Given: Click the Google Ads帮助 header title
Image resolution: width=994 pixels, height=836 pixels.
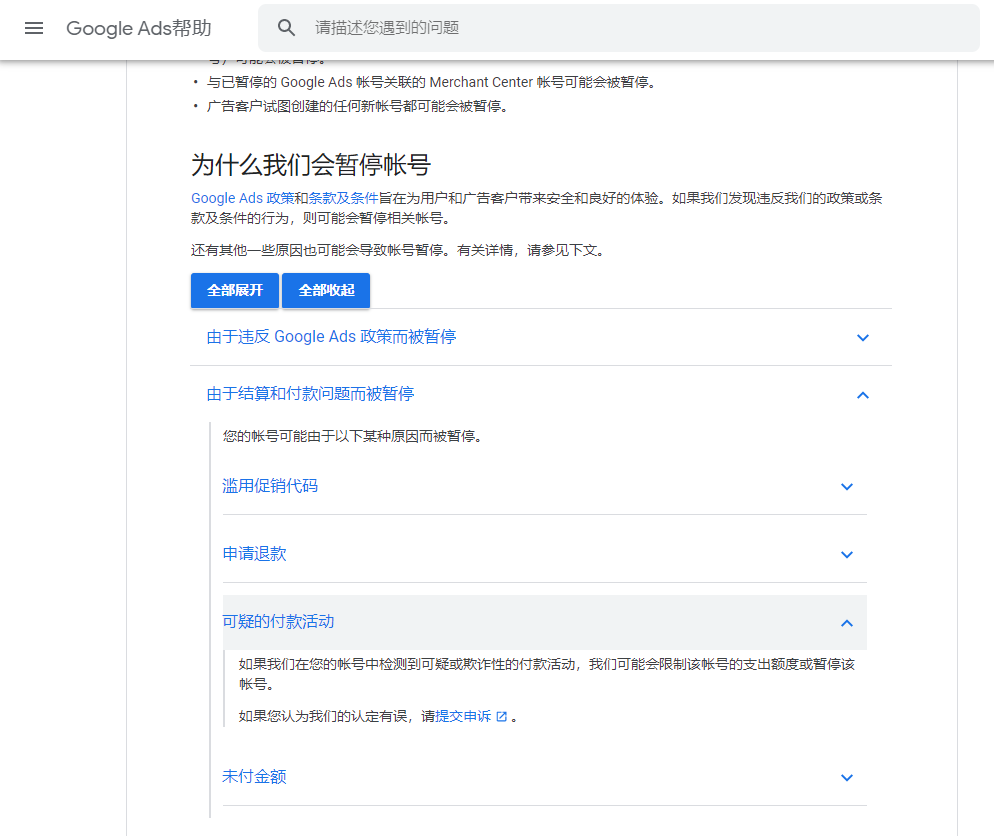Looking at the screenshot, I should click(138, 28).
